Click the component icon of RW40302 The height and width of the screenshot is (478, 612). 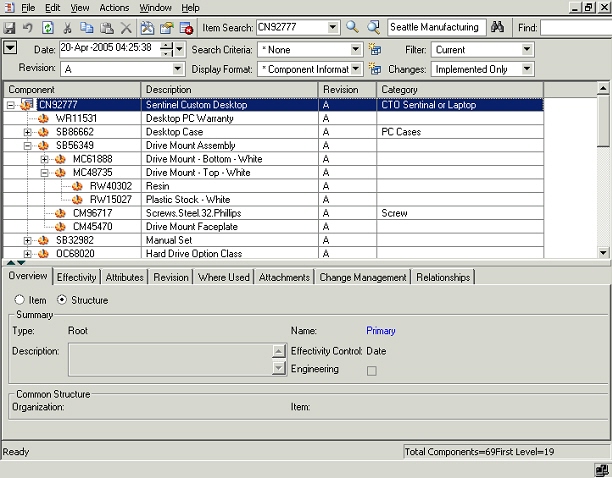[x=77, y=186]
